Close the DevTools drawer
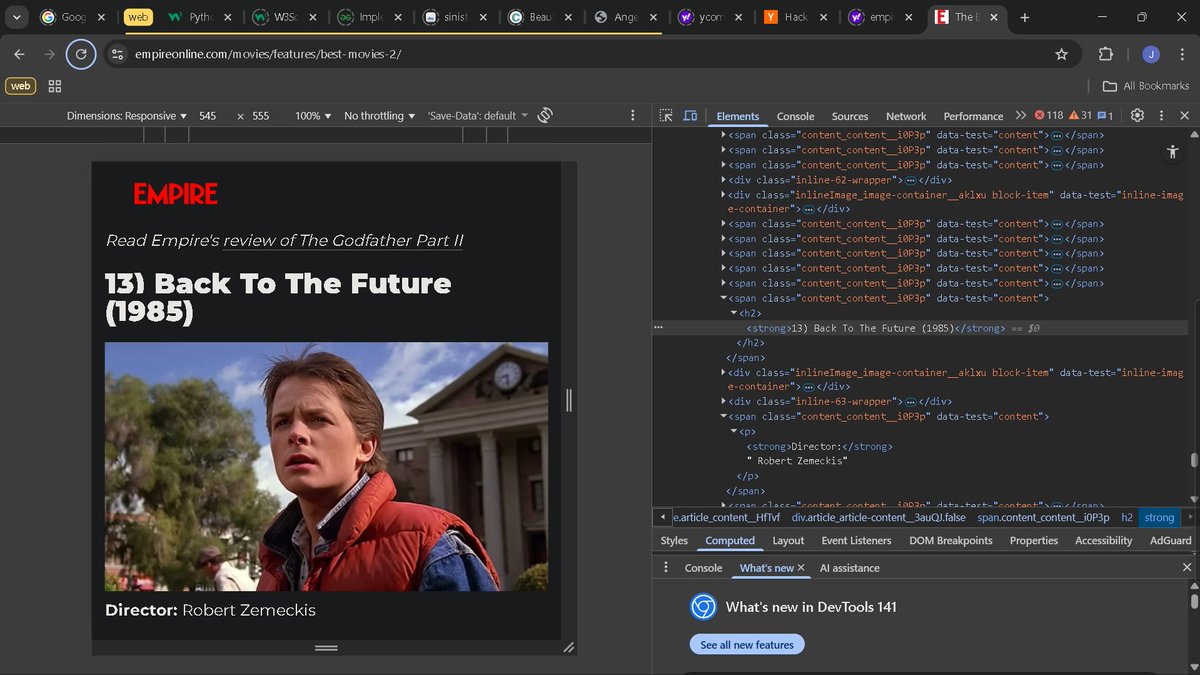The image size is (1200, 675). tap(1187, 567)
